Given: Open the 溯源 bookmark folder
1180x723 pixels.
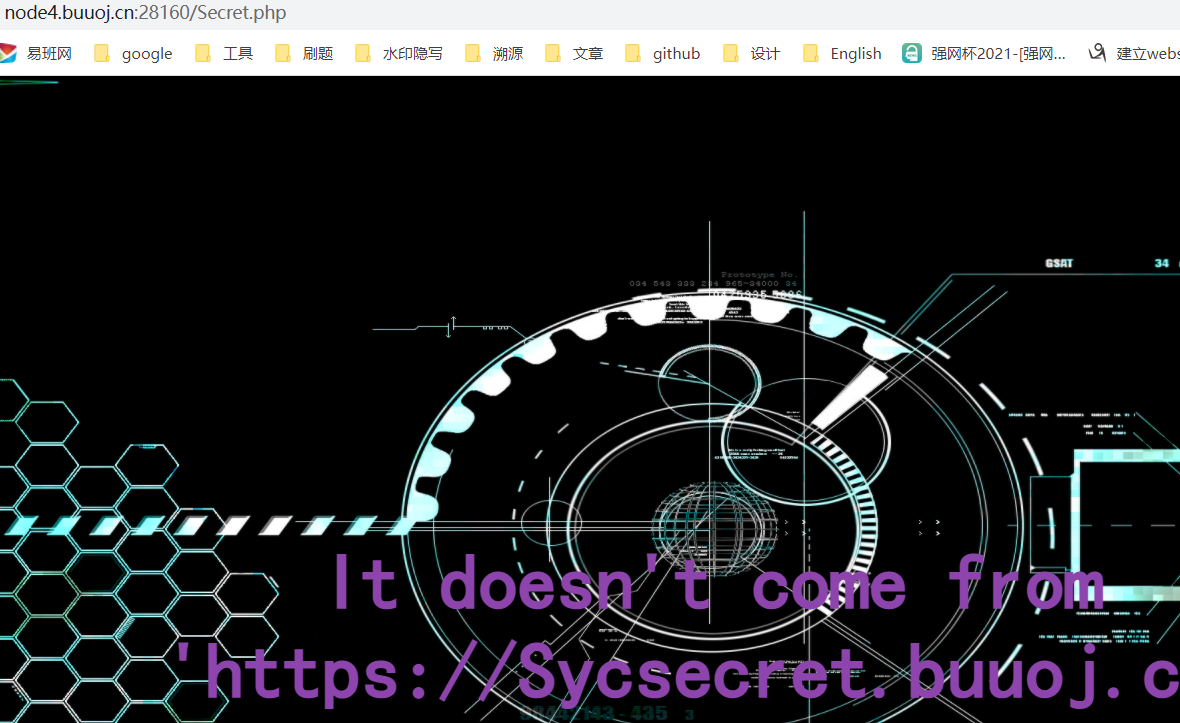Looking at the screenshot, I should [495, 54].
